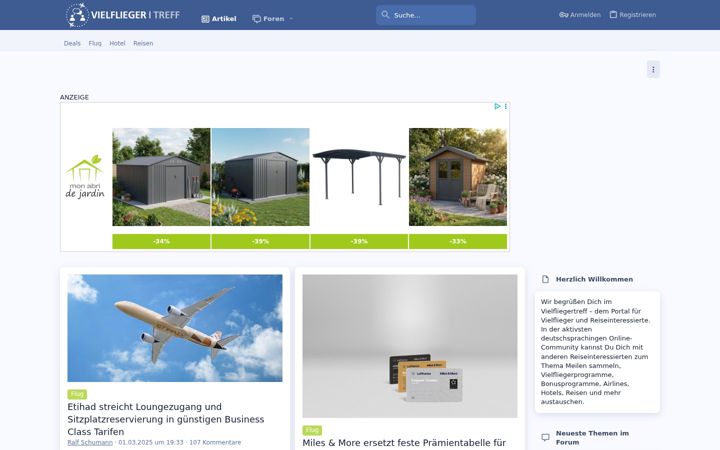
Task: Click the mon abri de jardin logo
Action: pos(85,177)
